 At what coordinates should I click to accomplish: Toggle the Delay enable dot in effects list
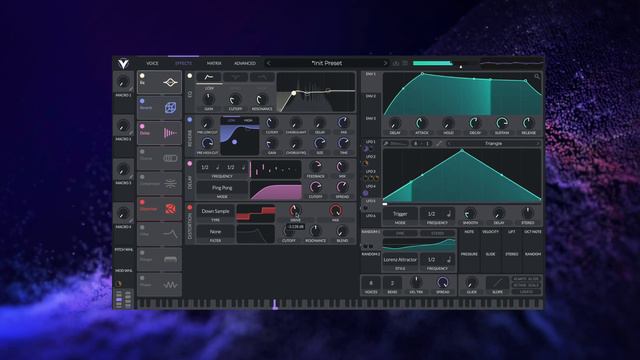click(x=142, y=127)
